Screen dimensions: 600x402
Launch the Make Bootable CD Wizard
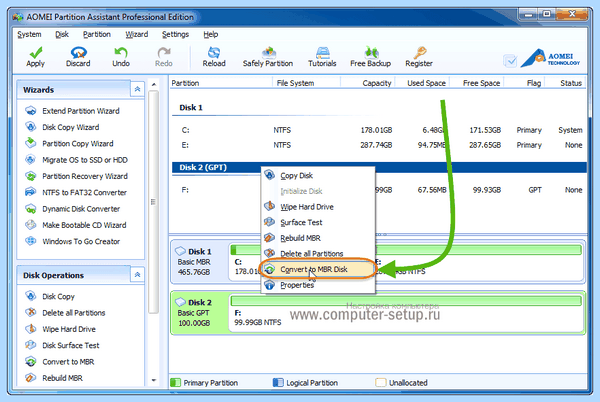coord(76,225)
